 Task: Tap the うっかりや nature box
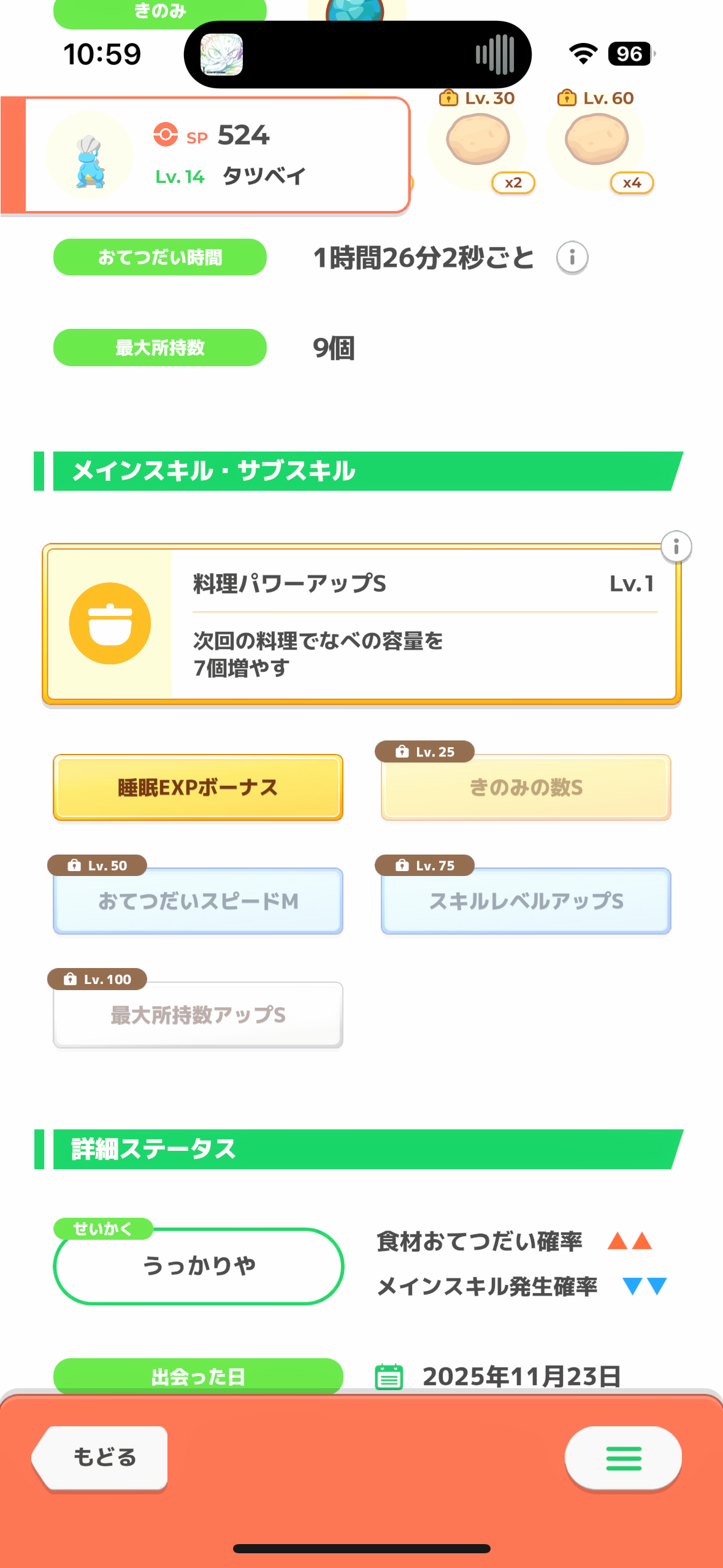[x=199, y=1266]
